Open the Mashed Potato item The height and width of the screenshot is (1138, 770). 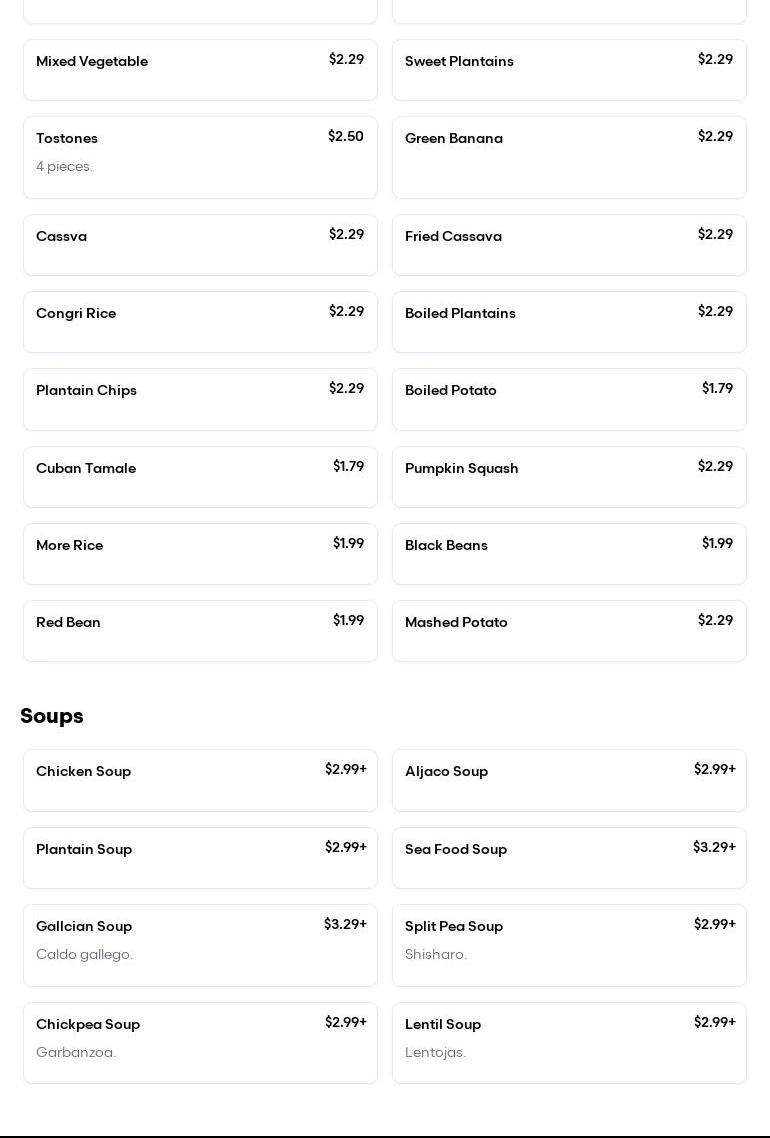pos(569,631)
